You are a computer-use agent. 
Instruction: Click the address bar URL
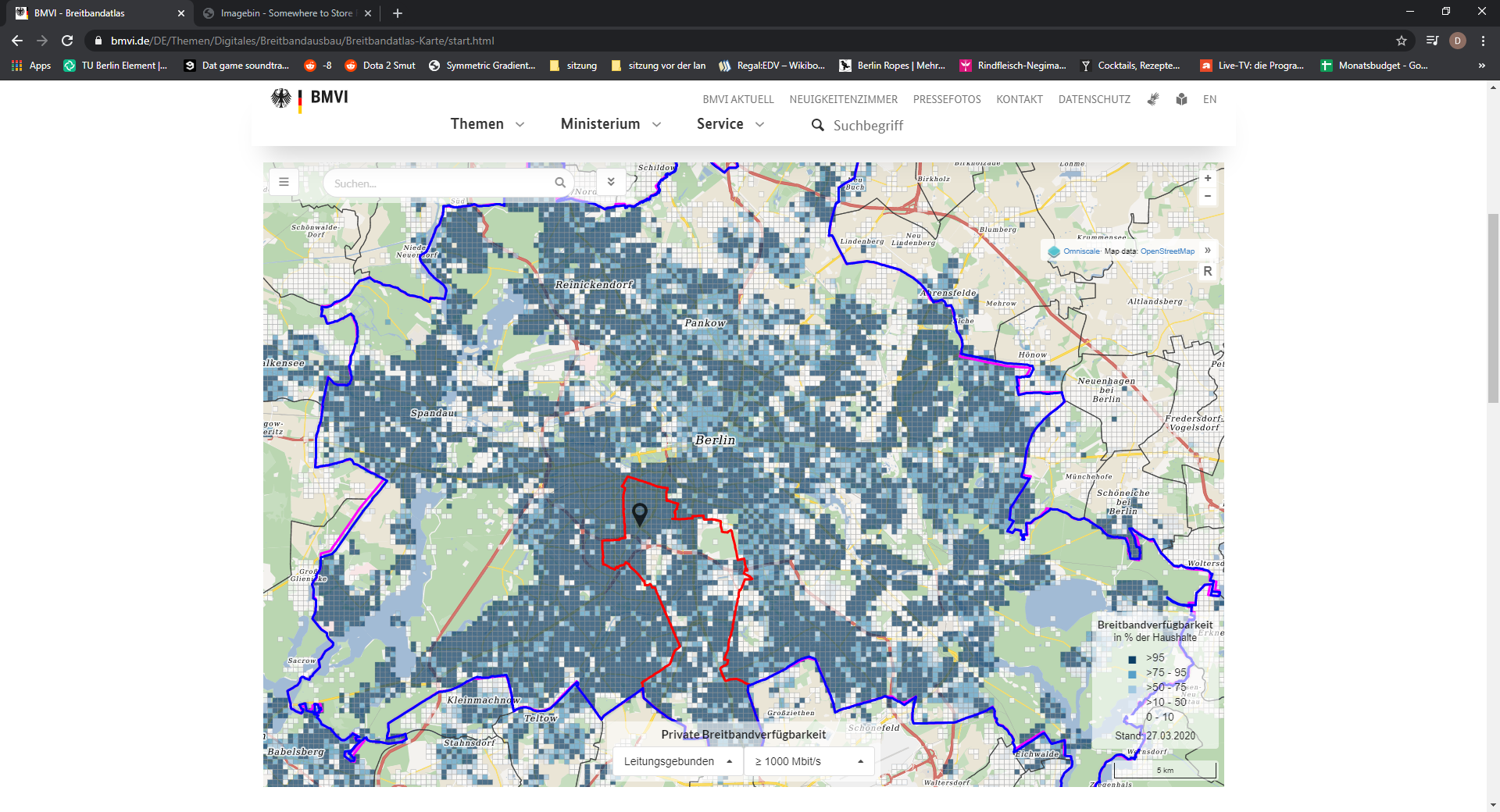point(302,41)
